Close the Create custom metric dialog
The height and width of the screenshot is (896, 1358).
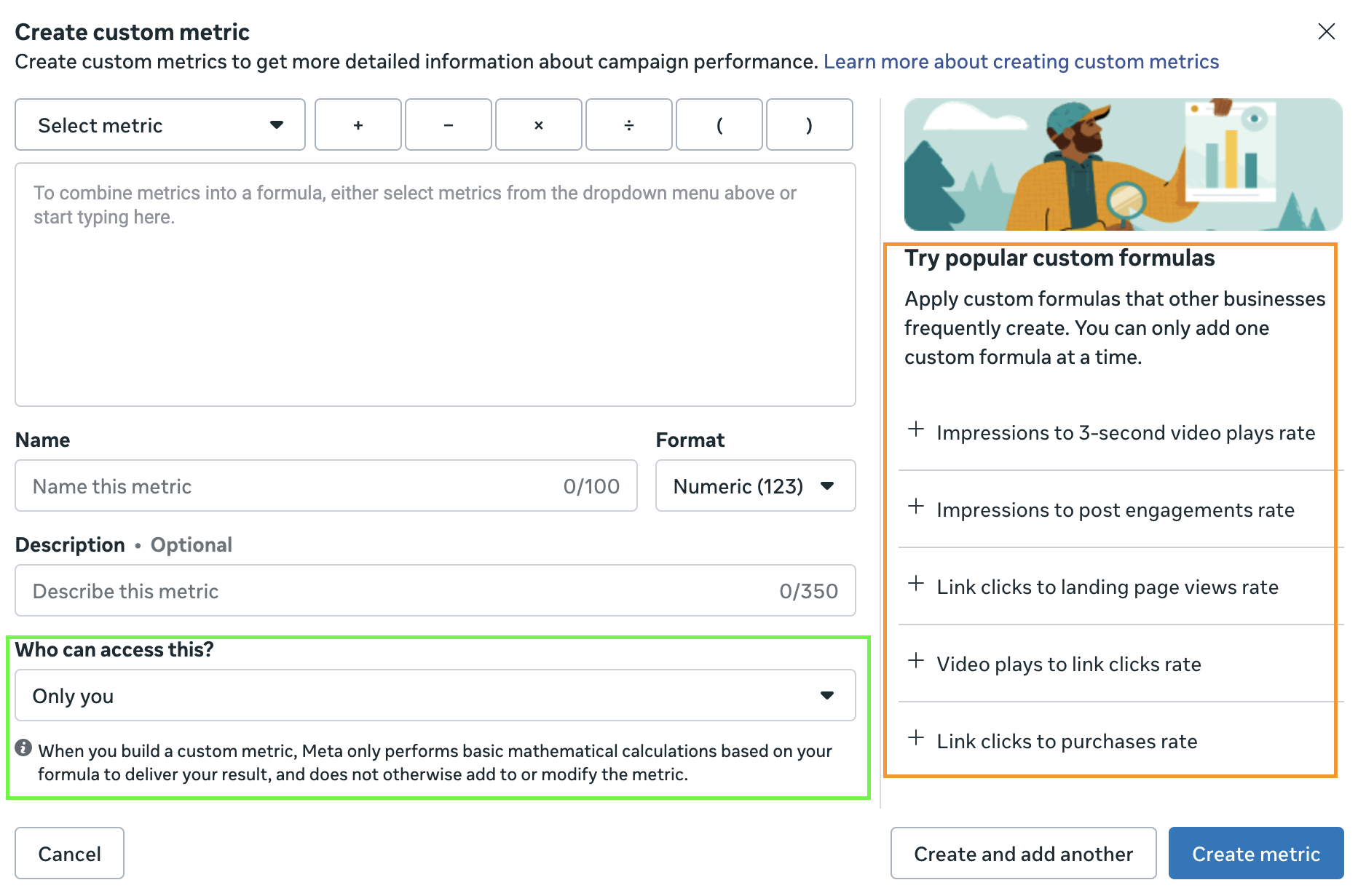coord(1326,31)
